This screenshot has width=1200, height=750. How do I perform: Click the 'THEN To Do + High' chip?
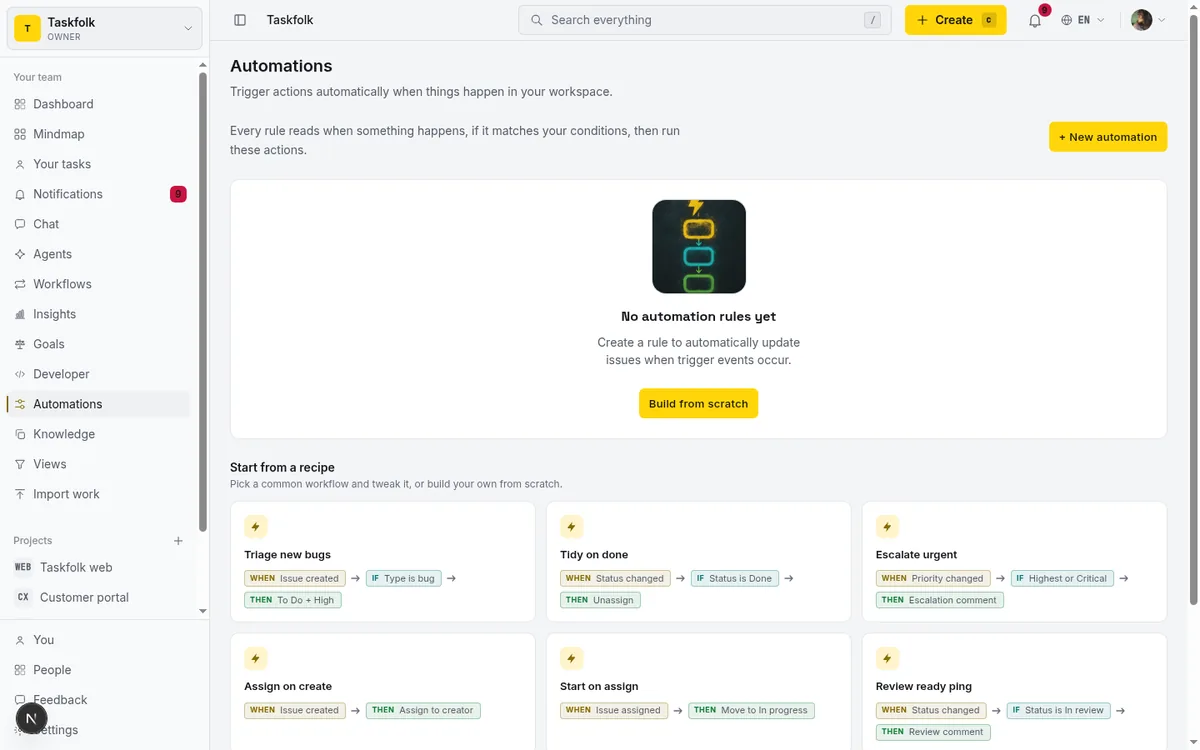[292, 600]
